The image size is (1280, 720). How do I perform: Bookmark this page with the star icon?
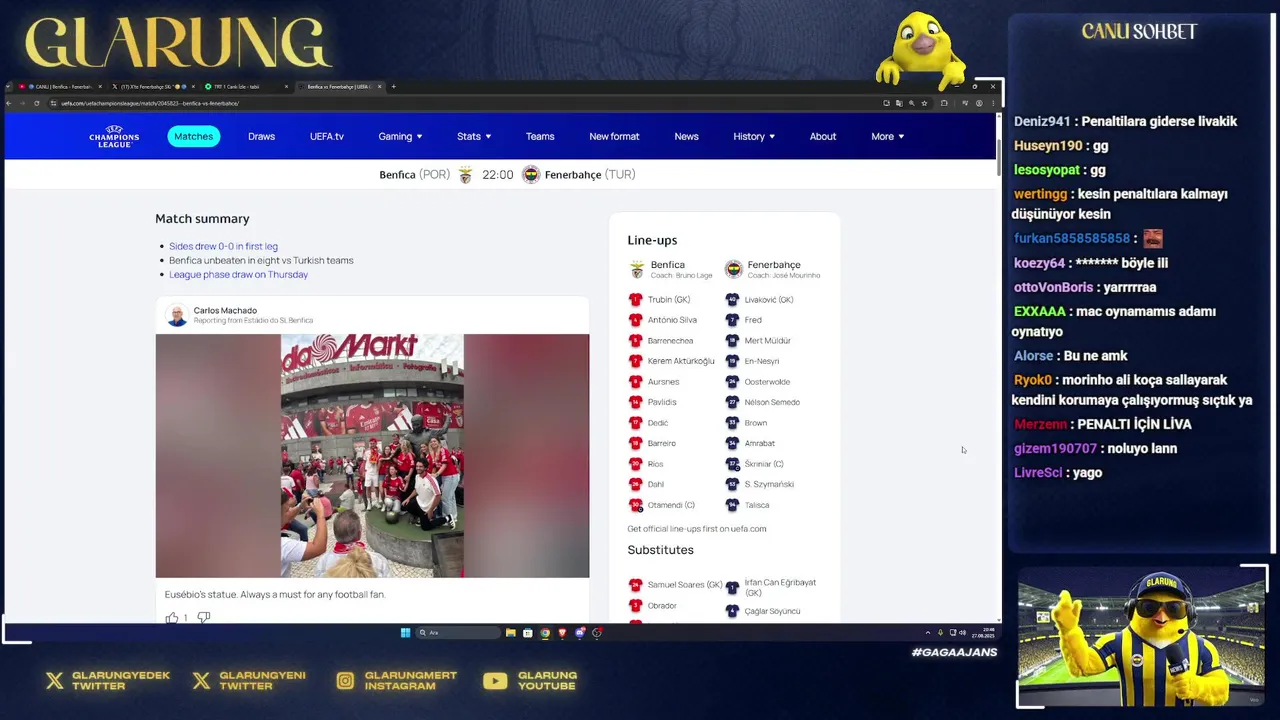924,103
